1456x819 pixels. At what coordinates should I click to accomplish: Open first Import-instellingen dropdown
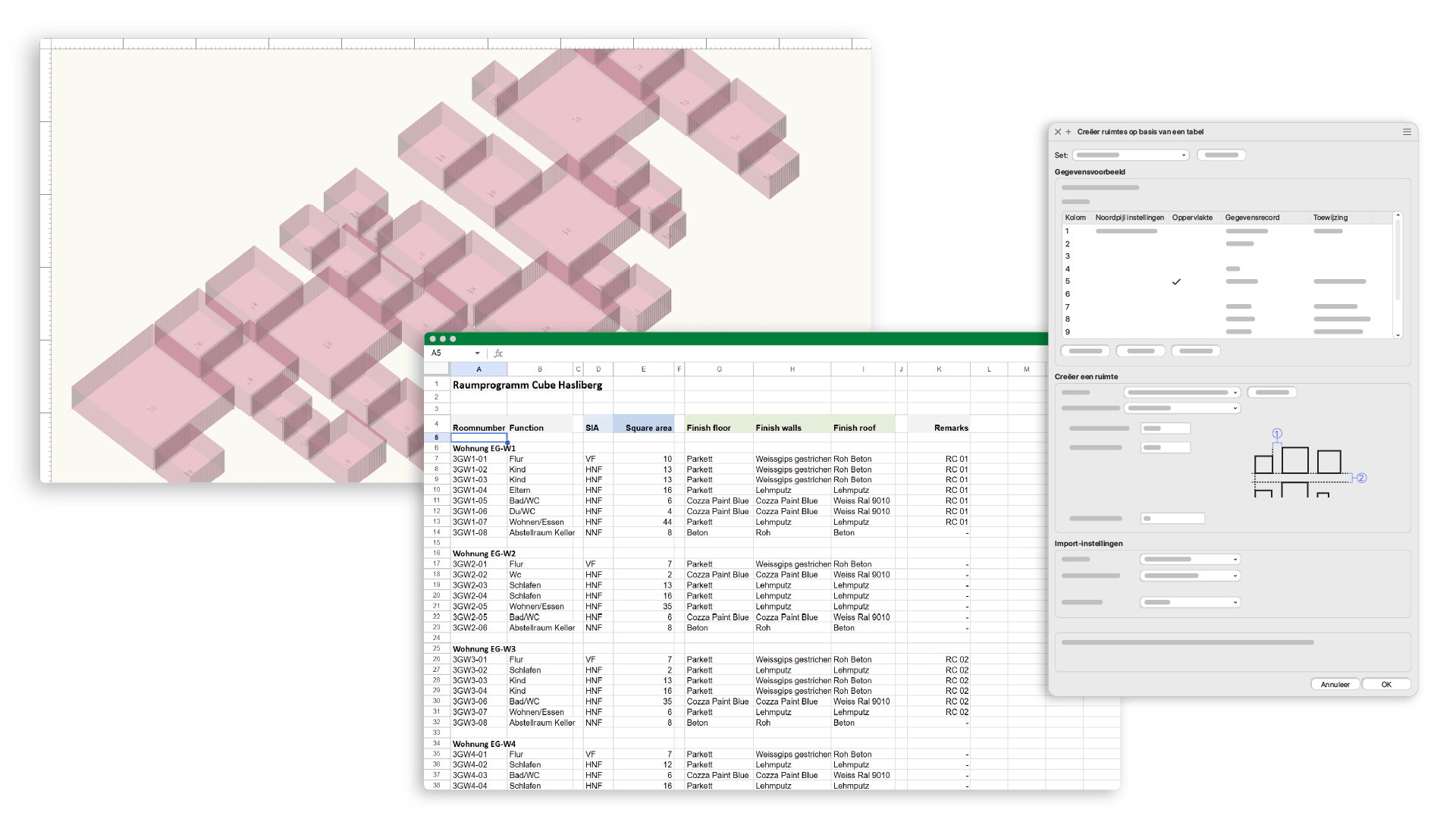[x=1190, y=560]
